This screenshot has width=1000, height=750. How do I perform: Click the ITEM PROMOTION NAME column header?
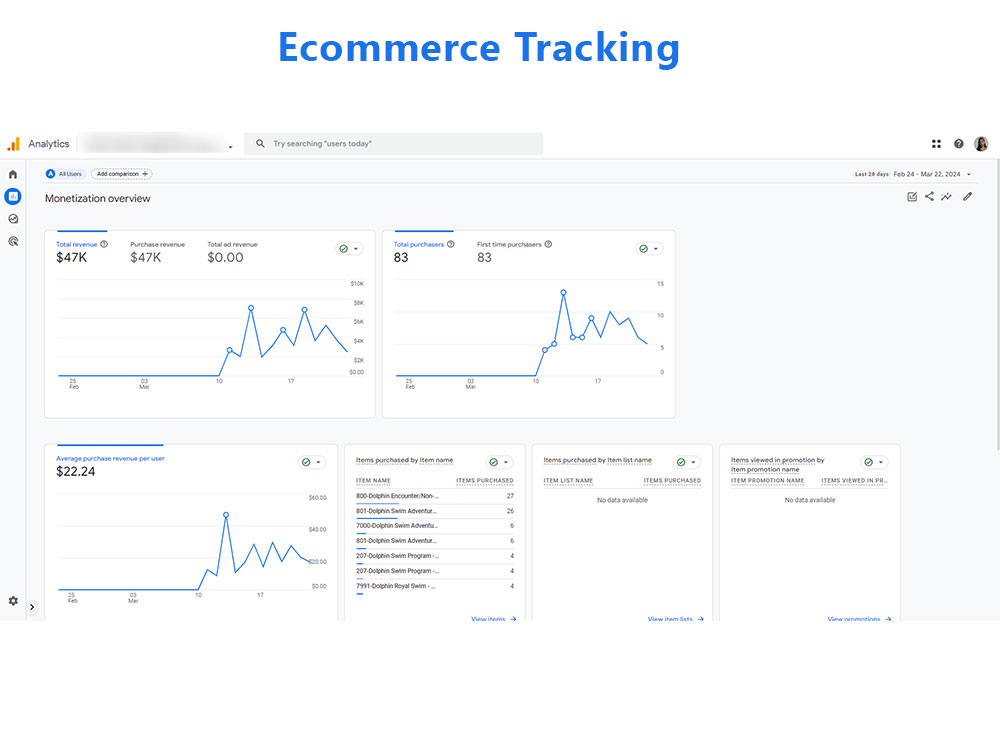pos(767,481)
